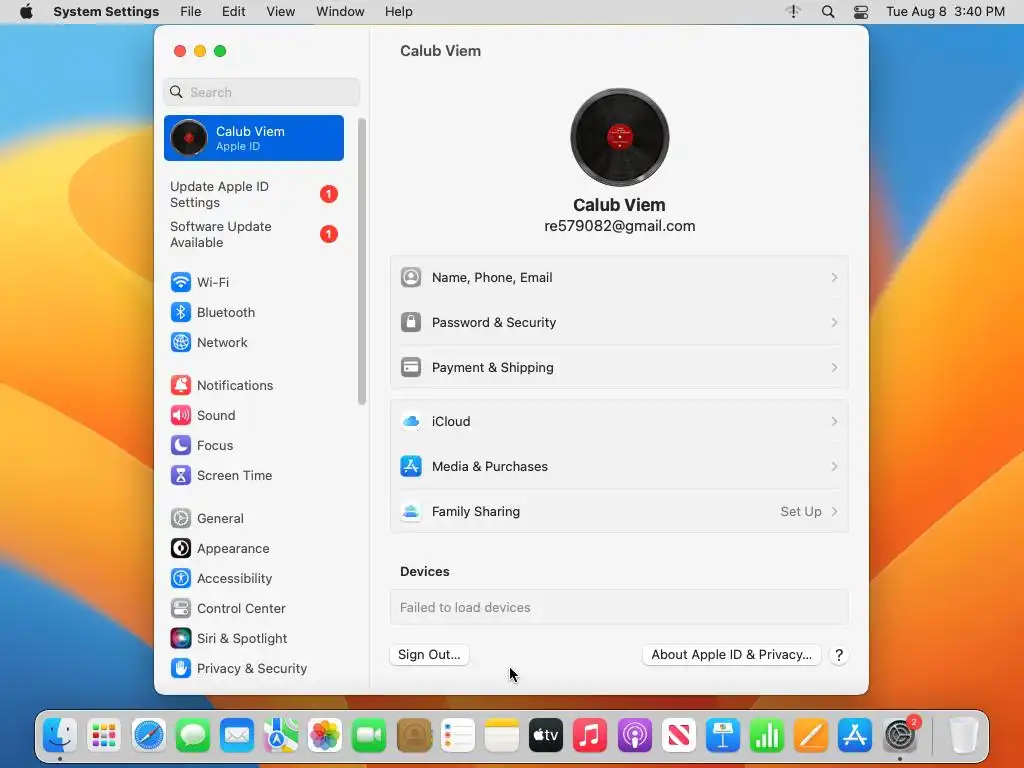Open the System Settings menu
The height and width of the screenshot is (768, 1024).
pos(106,12)
